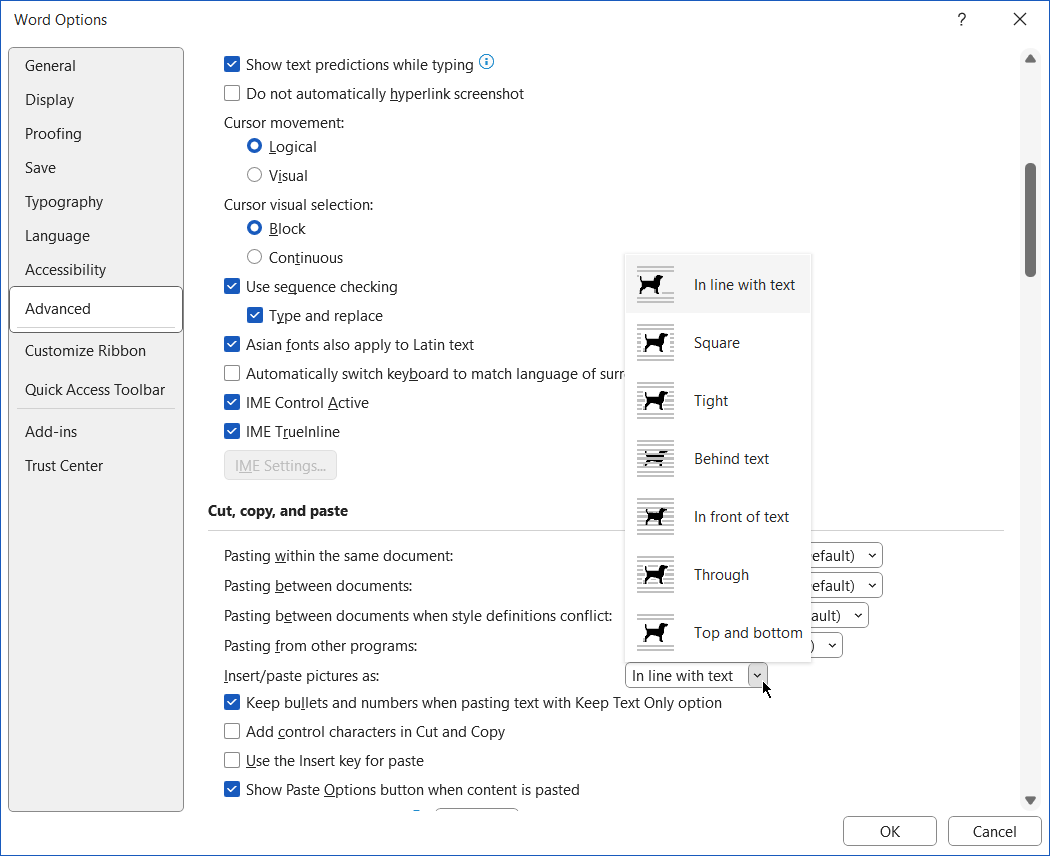Close the Word Options dialog
Screen dimensions: 1050x856
[x=1020, y=19]
